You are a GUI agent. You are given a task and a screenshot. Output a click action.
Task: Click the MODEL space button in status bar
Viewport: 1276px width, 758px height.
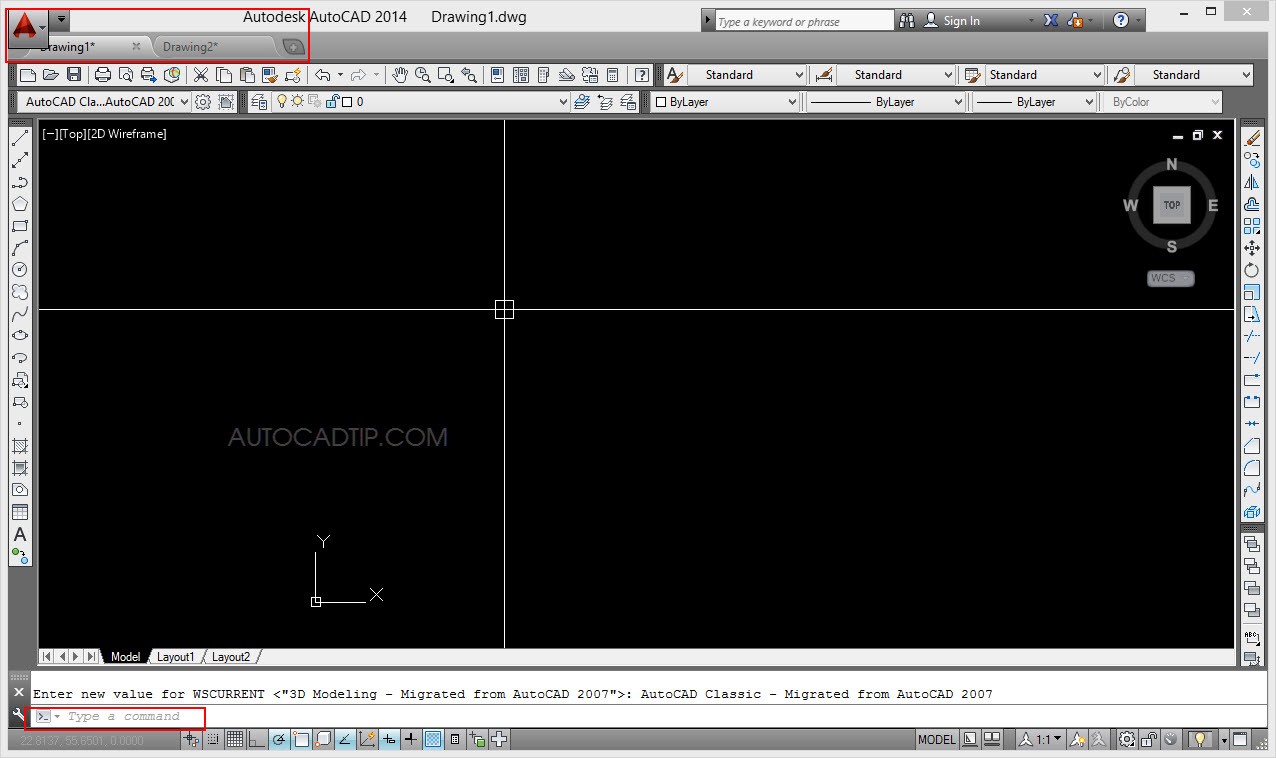937,740
